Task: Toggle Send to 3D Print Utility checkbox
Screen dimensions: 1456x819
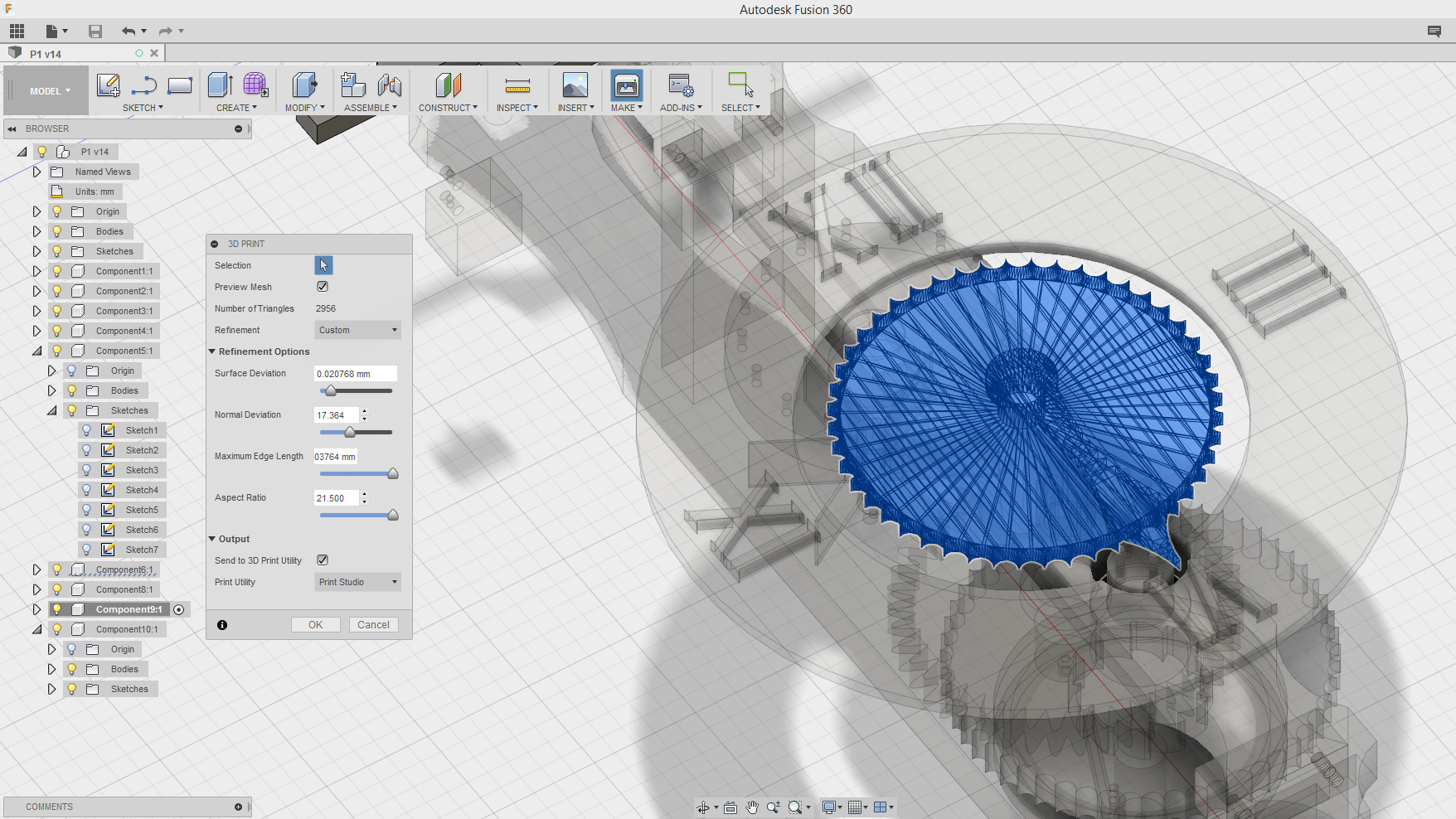Action: click(323, 560)
